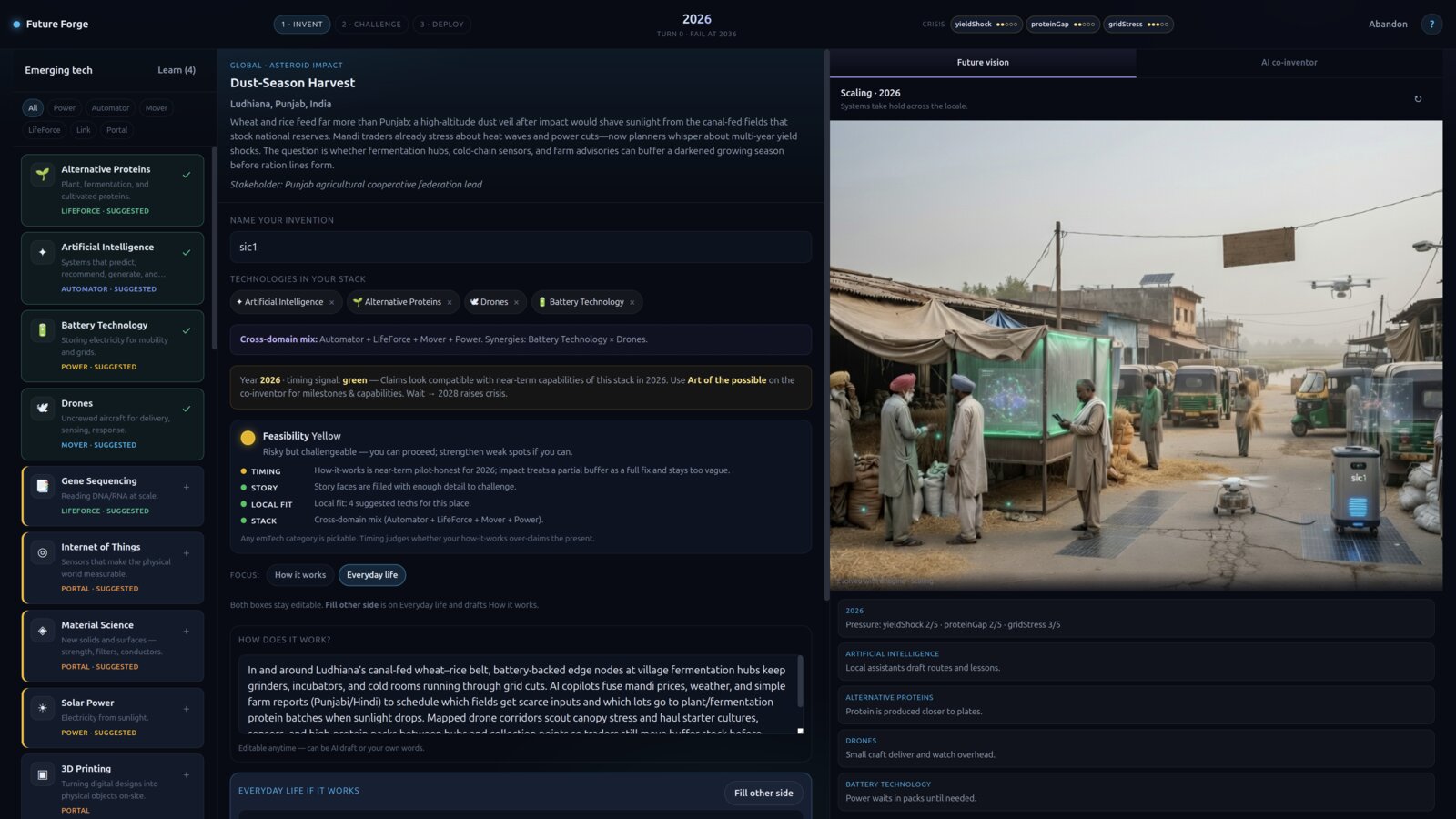Click the emerging tech list scrollbar

coord(214,248)
